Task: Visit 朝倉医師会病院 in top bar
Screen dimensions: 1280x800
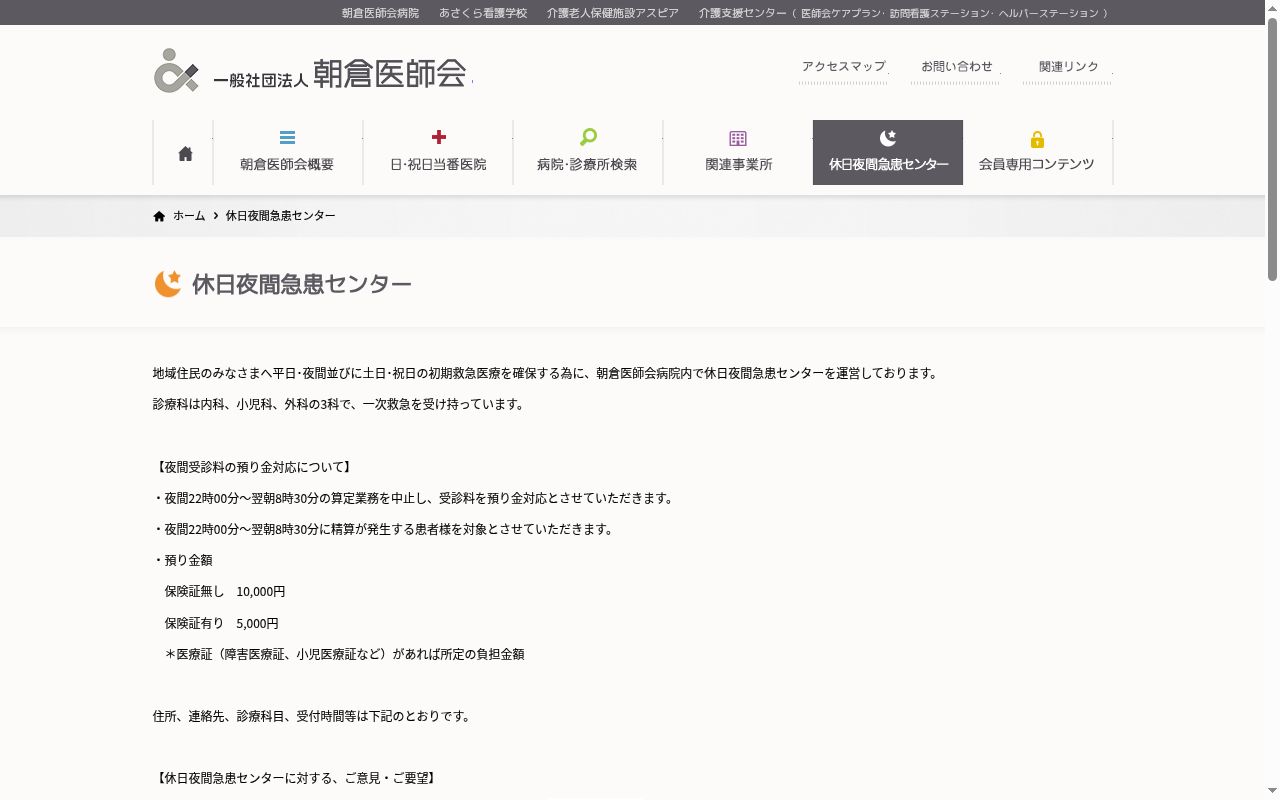Action: coord(380,13)
